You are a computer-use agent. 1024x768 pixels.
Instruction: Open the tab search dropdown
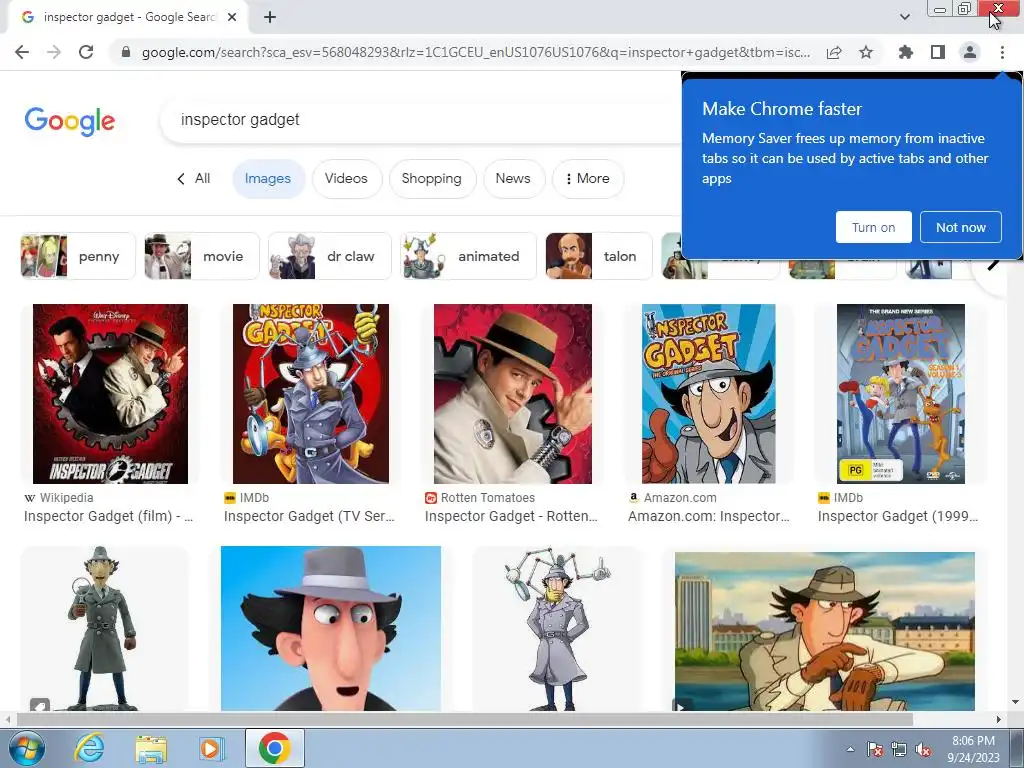click(904, 17)
